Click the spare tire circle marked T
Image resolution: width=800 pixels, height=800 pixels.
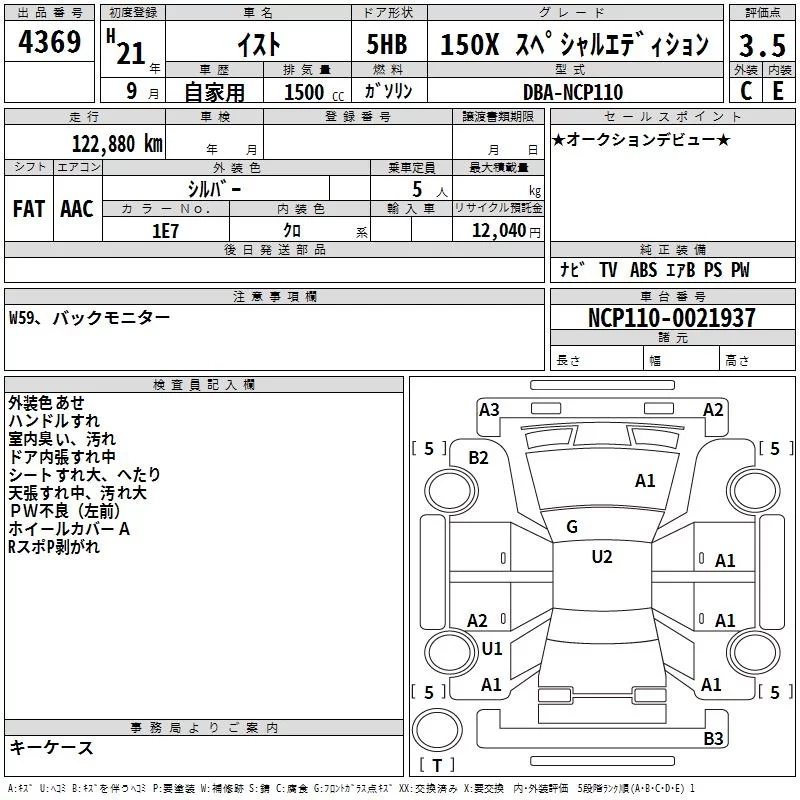pos(437,730)
